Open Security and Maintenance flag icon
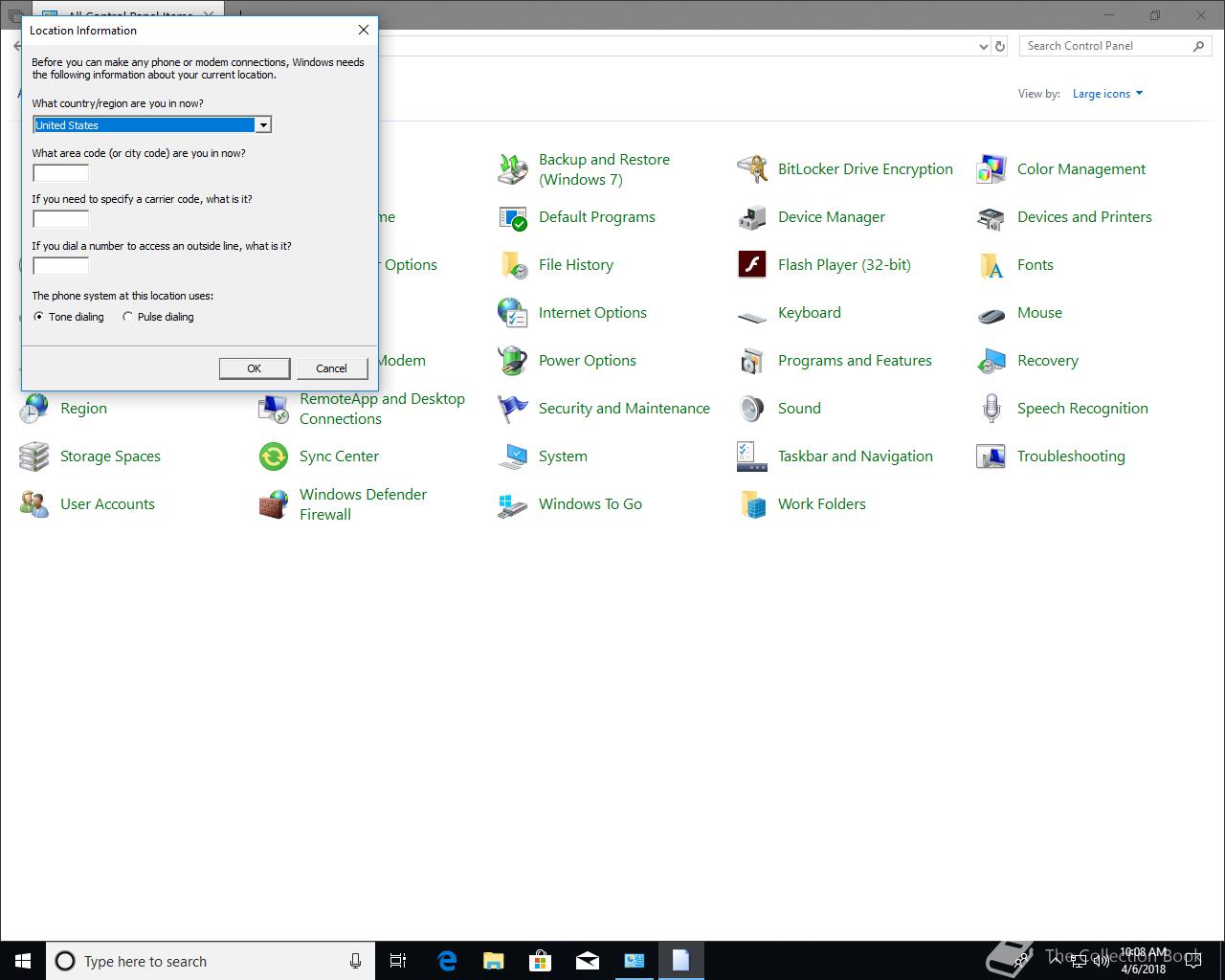The width and height of the screenshot is (1225, 980). pyautogui.click(x=513, y=409)
